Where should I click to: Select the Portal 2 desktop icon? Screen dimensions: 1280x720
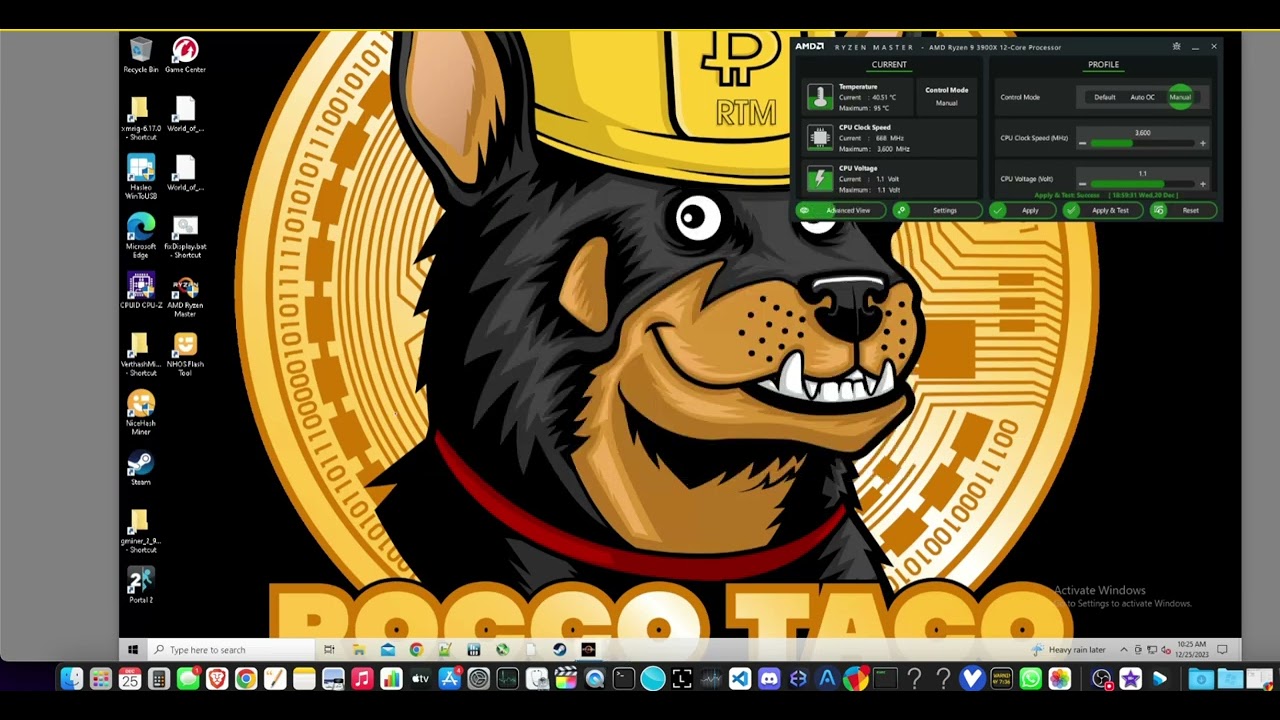coord(140,585)
